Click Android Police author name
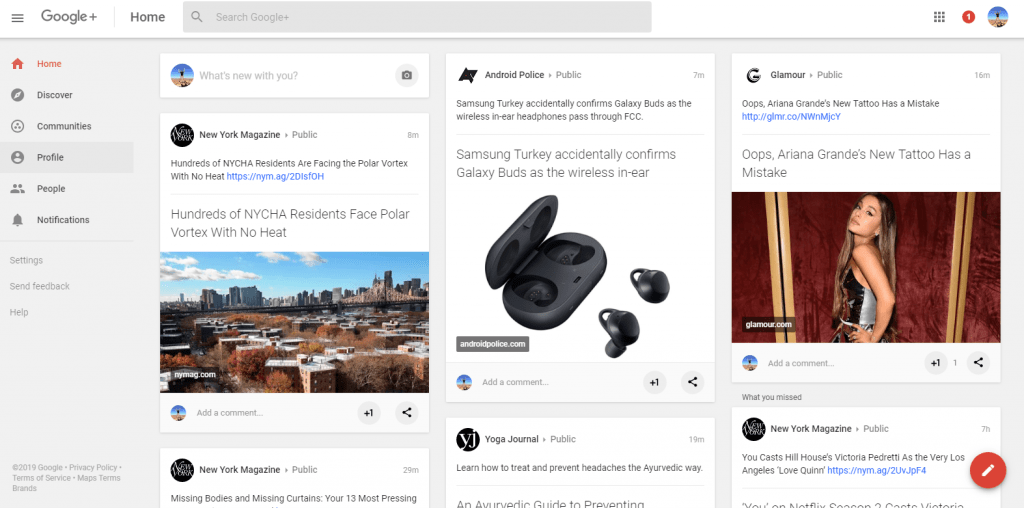This screenshot has height=508, width=1024. 514,75
